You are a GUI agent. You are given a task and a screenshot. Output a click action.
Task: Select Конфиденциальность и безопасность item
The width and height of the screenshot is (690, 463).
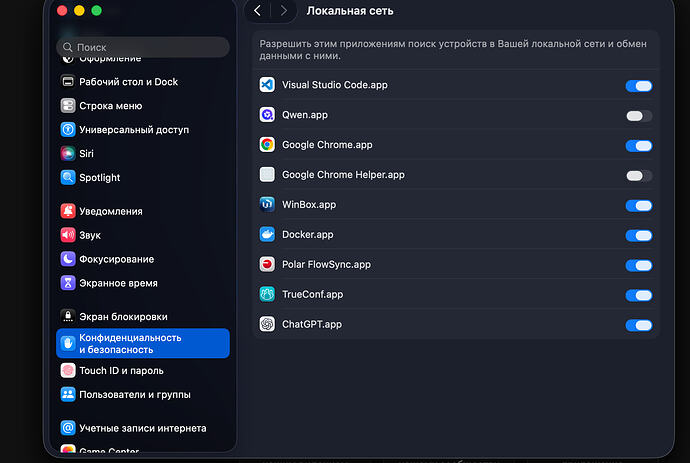[x=143, y=343]
